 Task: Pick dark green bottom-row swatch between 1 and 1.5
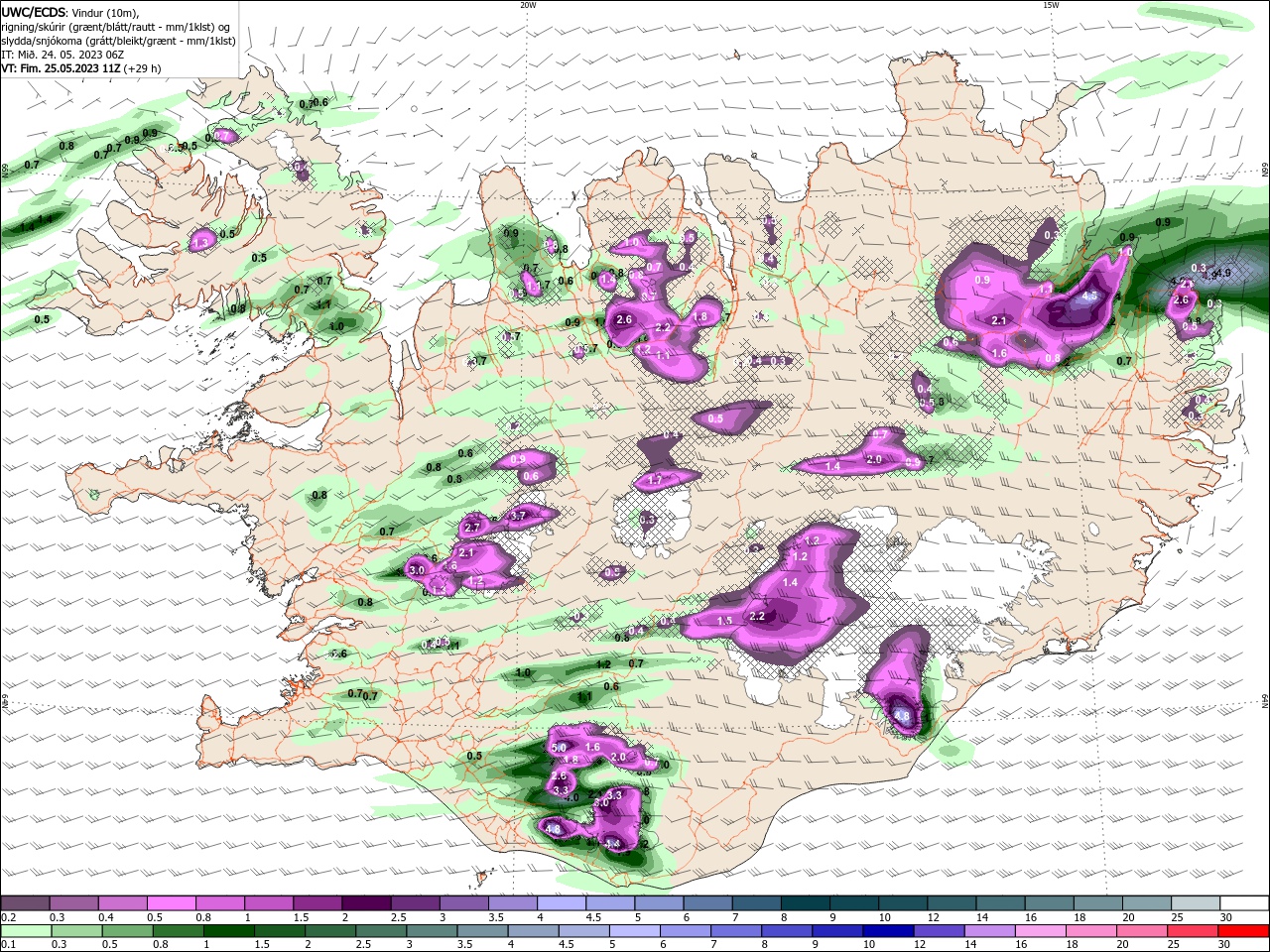click(228, 931)
